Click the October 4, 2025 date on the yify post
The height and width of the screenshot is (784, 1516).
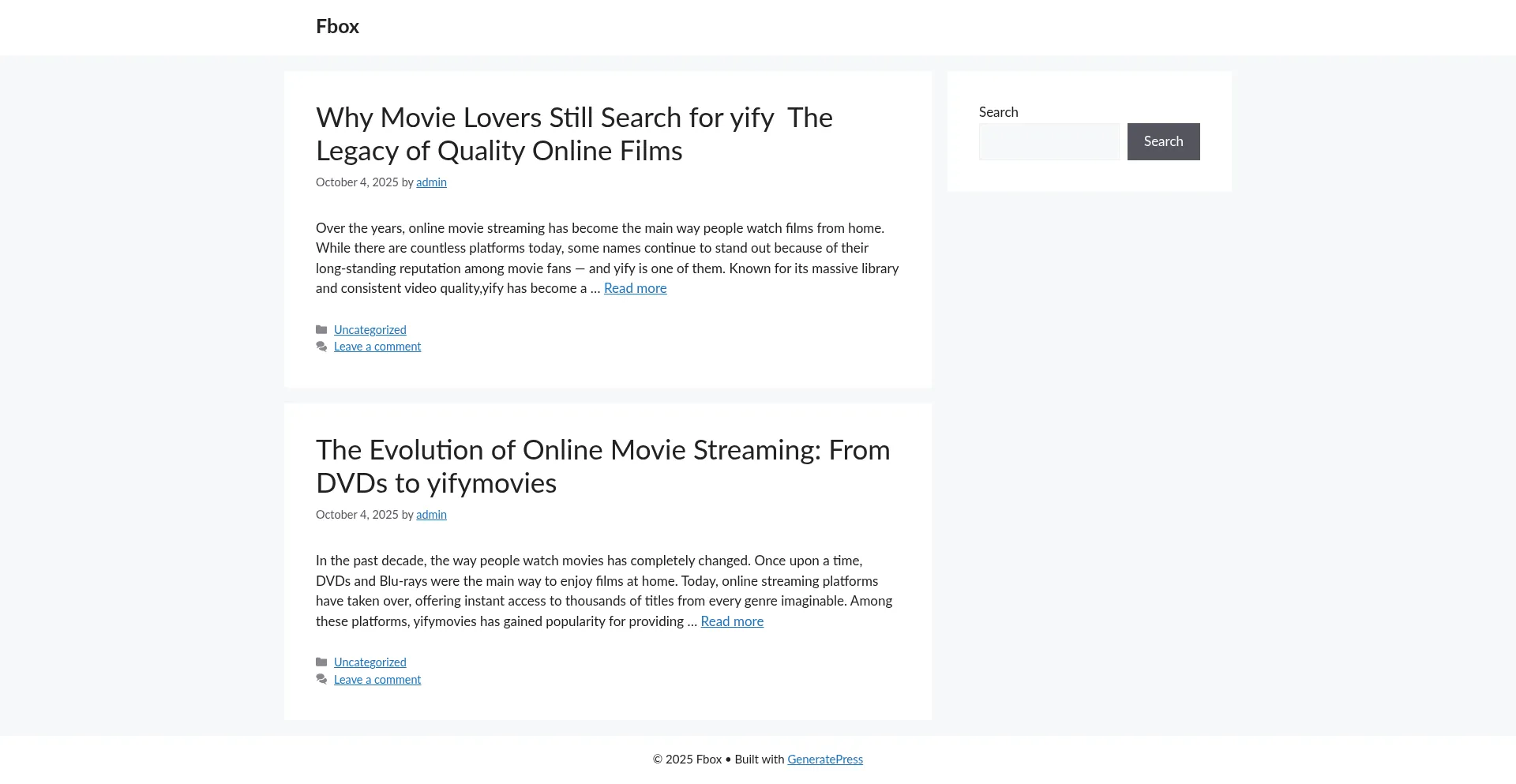[x=357, y=182]
